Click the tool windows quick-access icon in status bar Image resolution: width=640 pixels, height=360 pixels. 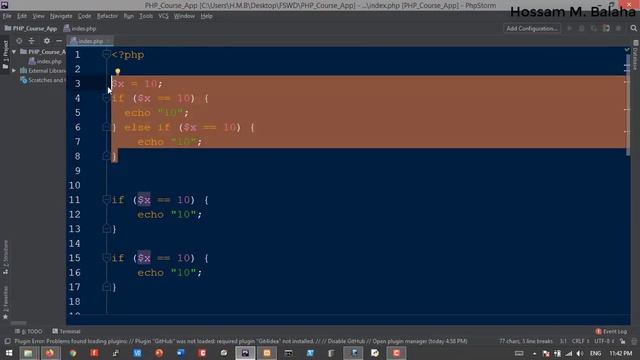coord(7,341)
